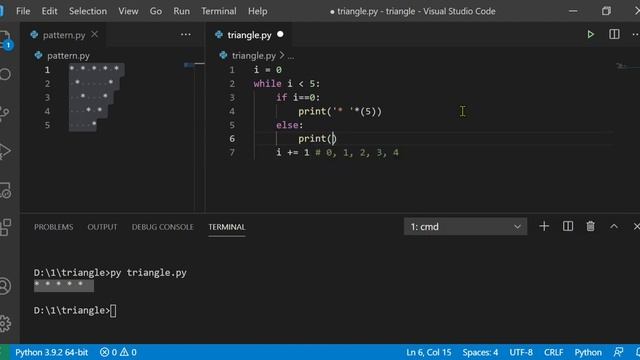Open Help menu
The width and height of the screenshot is (640, 360).
point(258,11)
